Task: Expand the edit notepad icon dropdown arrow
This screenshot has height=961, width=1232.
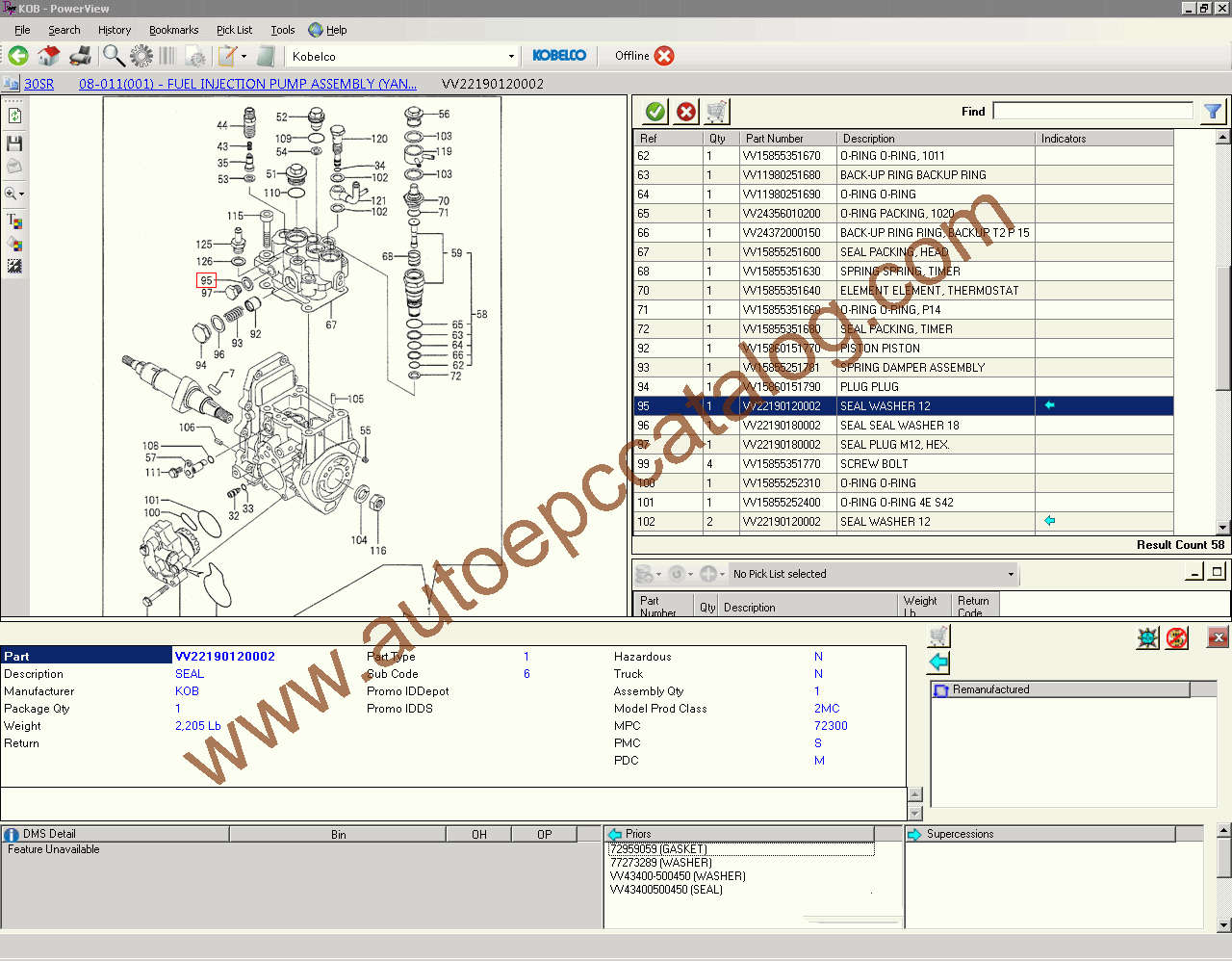Action: point(244,56)
